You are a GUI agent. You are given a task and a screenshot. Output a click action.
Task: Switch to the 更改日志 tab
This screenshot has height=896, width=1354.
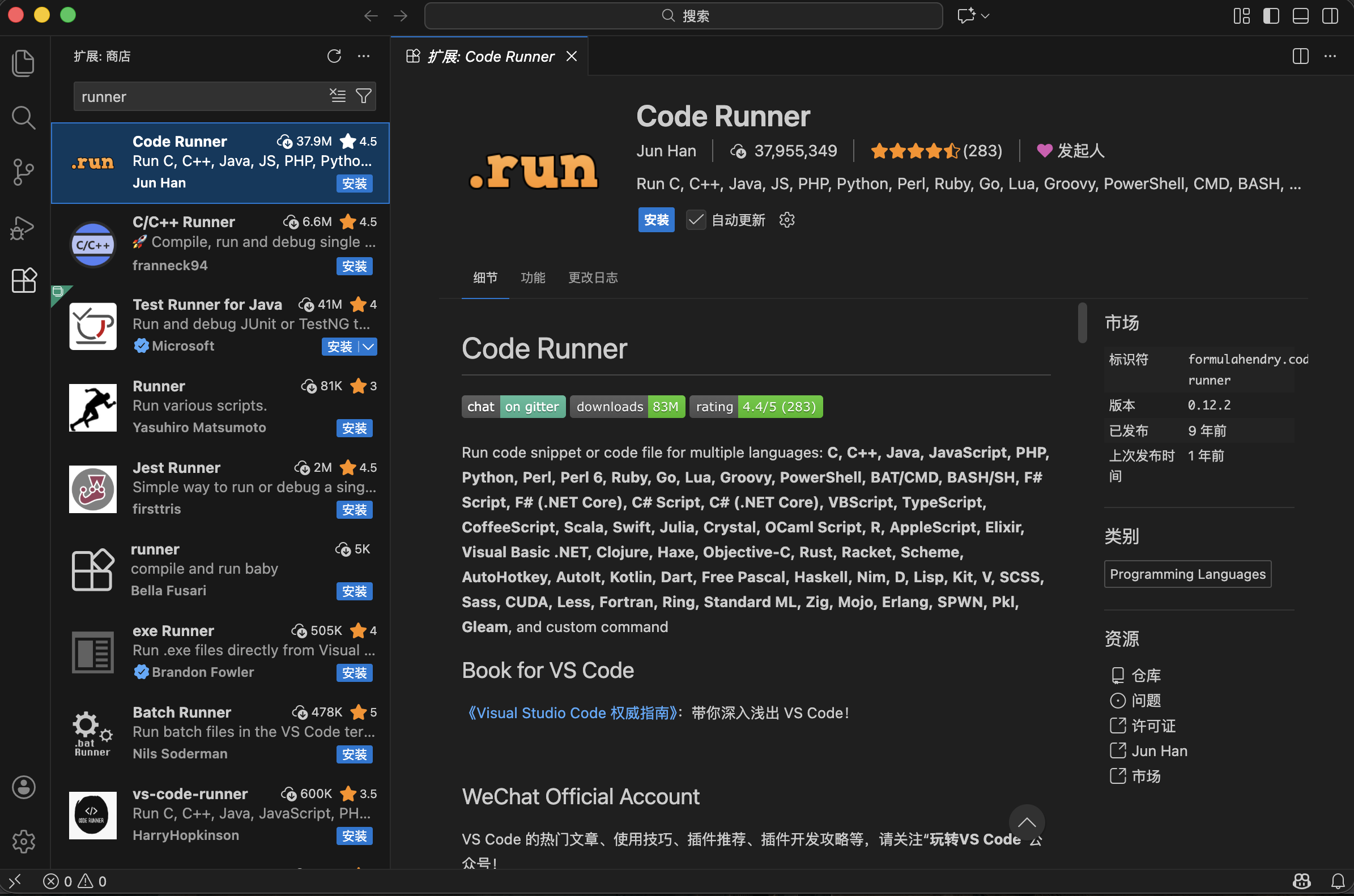pyautogui.click(x=593, y=278)
